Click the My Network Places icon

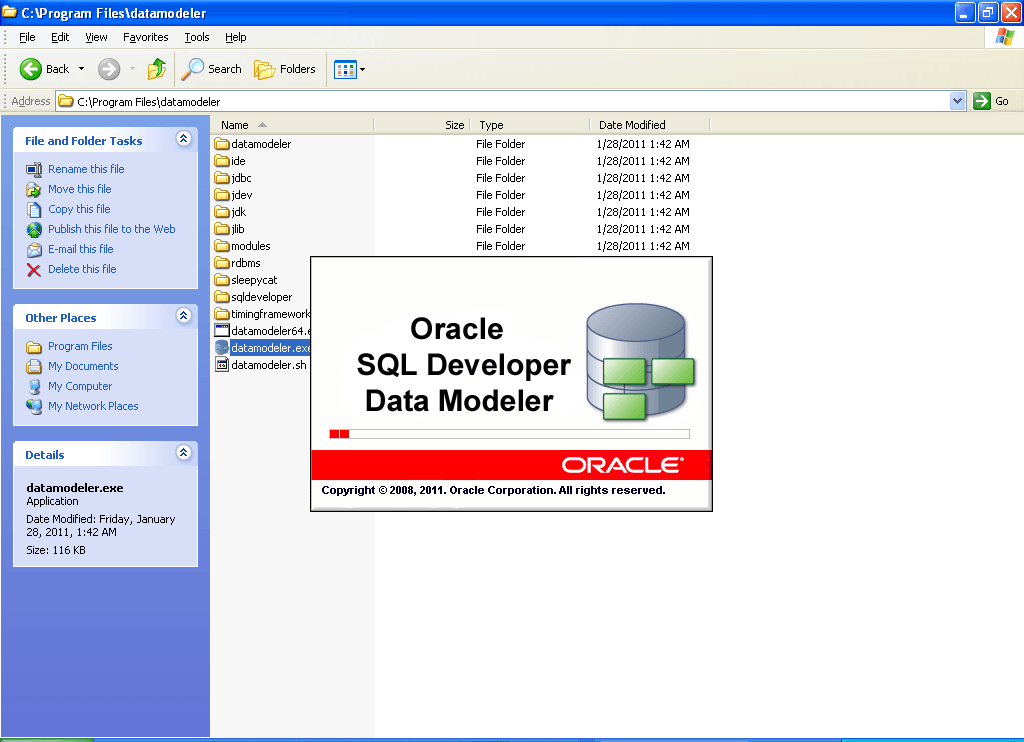(34, 406)
